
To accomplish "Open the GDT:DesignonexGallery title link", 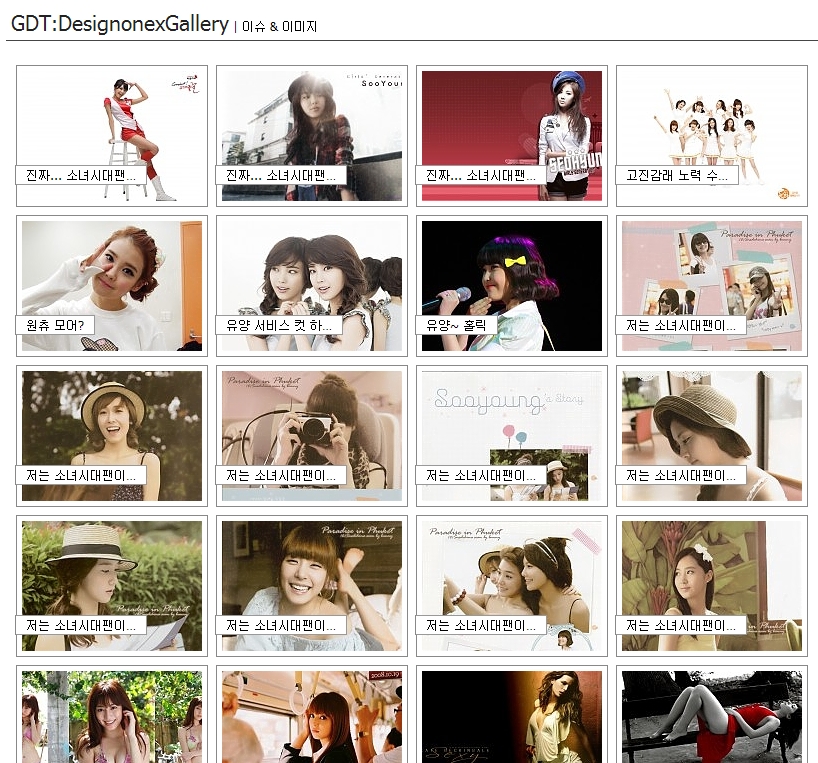I will (x=119, y=24).
